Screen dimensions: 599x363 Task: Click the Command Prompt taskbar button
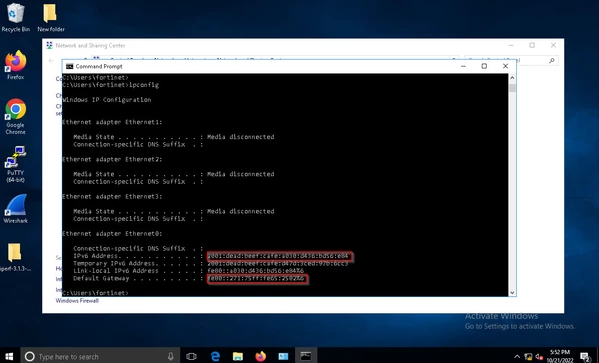(x=306, y=357)
